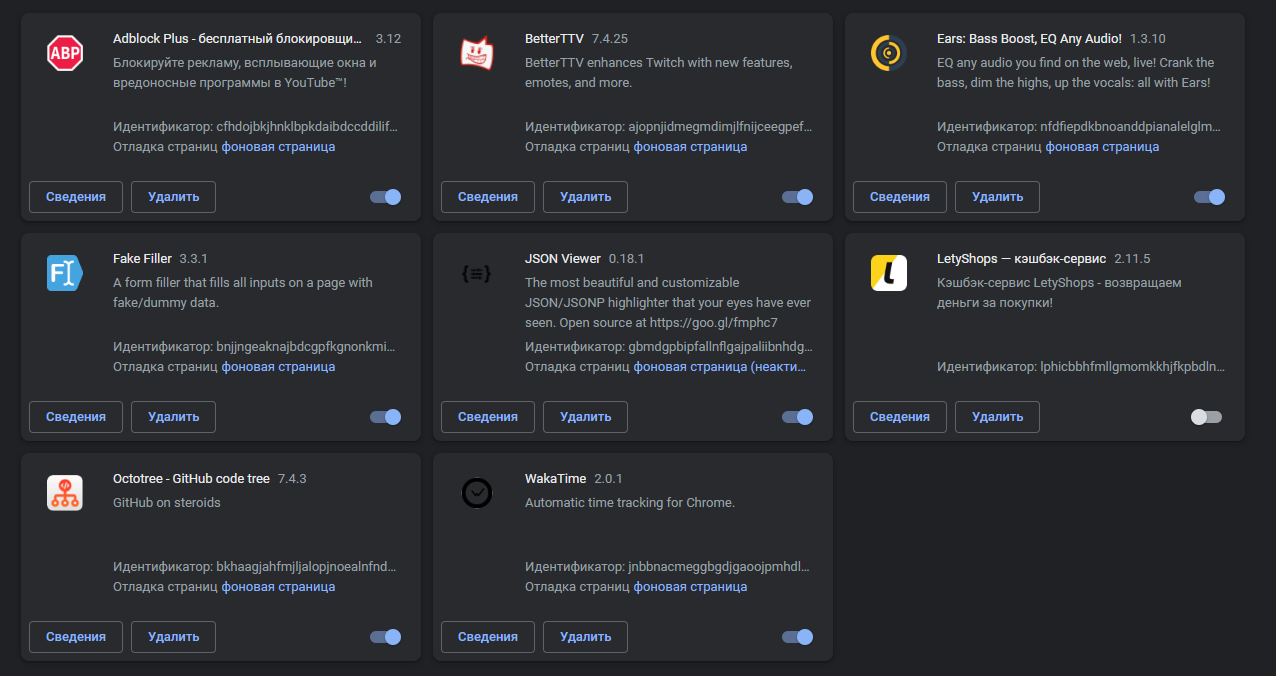The height and width of the screenshot is (676, 1276).
Task: Click the Adblock Plus extension icon
Action: click(65, 53)
